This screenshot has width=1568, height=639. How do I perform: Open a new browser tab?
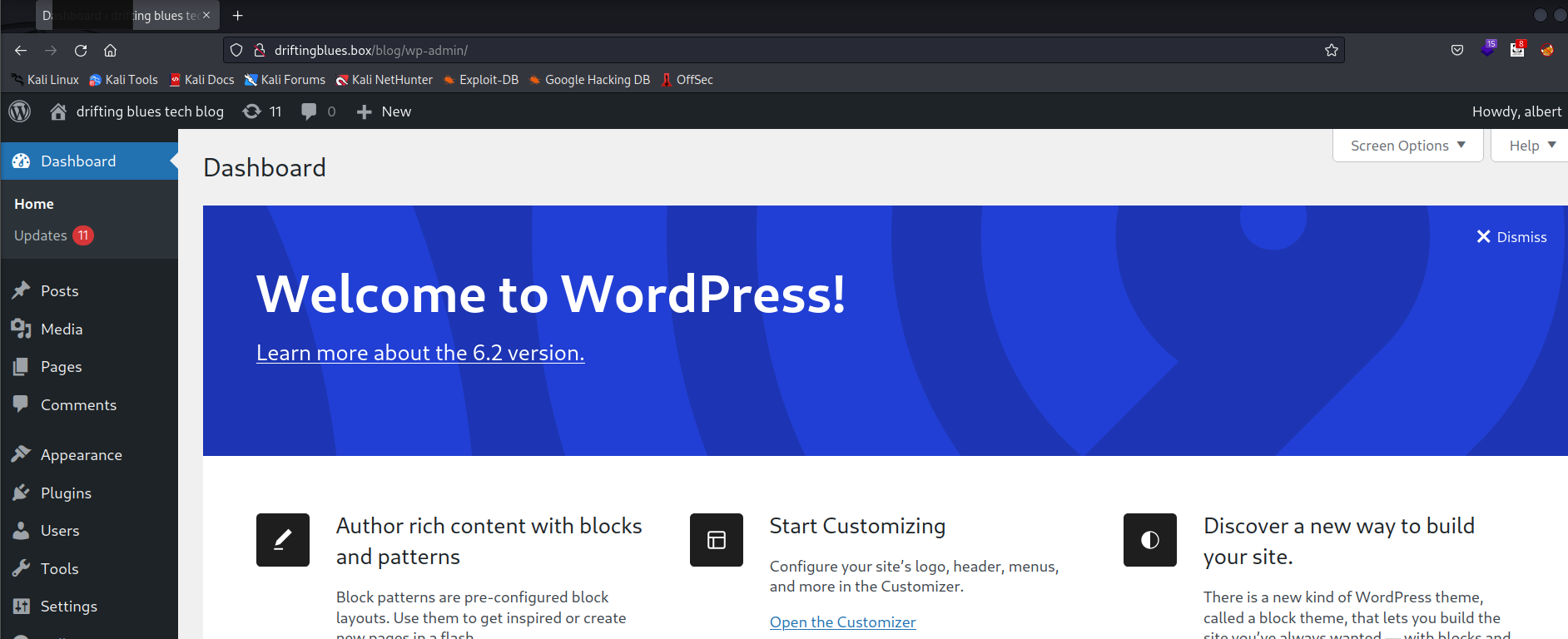click(x=238, y=16)
